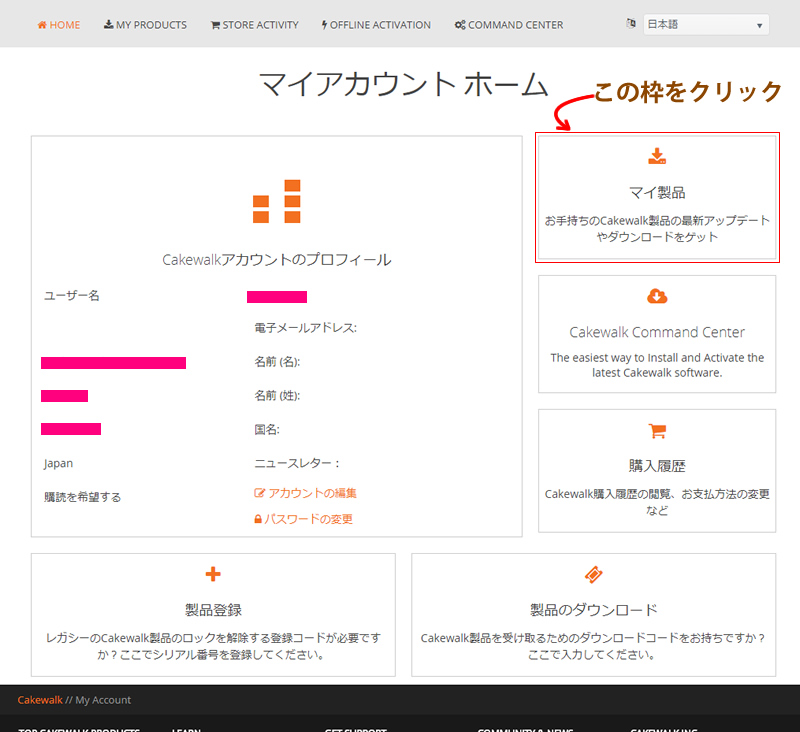The height and width of the screenshot is (732, 800).
Task: Open STORE ACTIVITY in the navbar
Action: (255, 25)
